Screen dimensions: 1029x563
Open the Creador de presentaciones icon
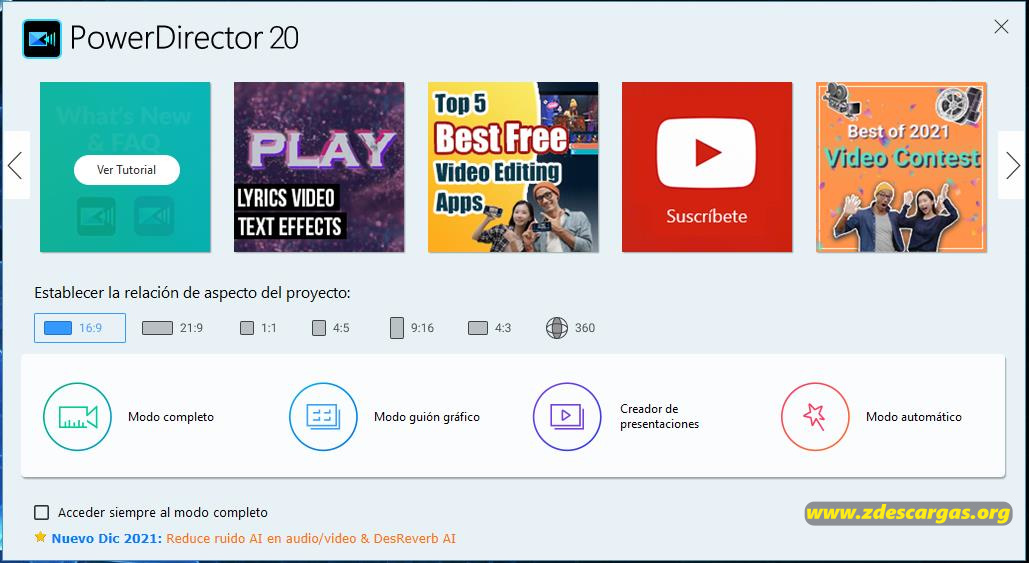[567, 417]
